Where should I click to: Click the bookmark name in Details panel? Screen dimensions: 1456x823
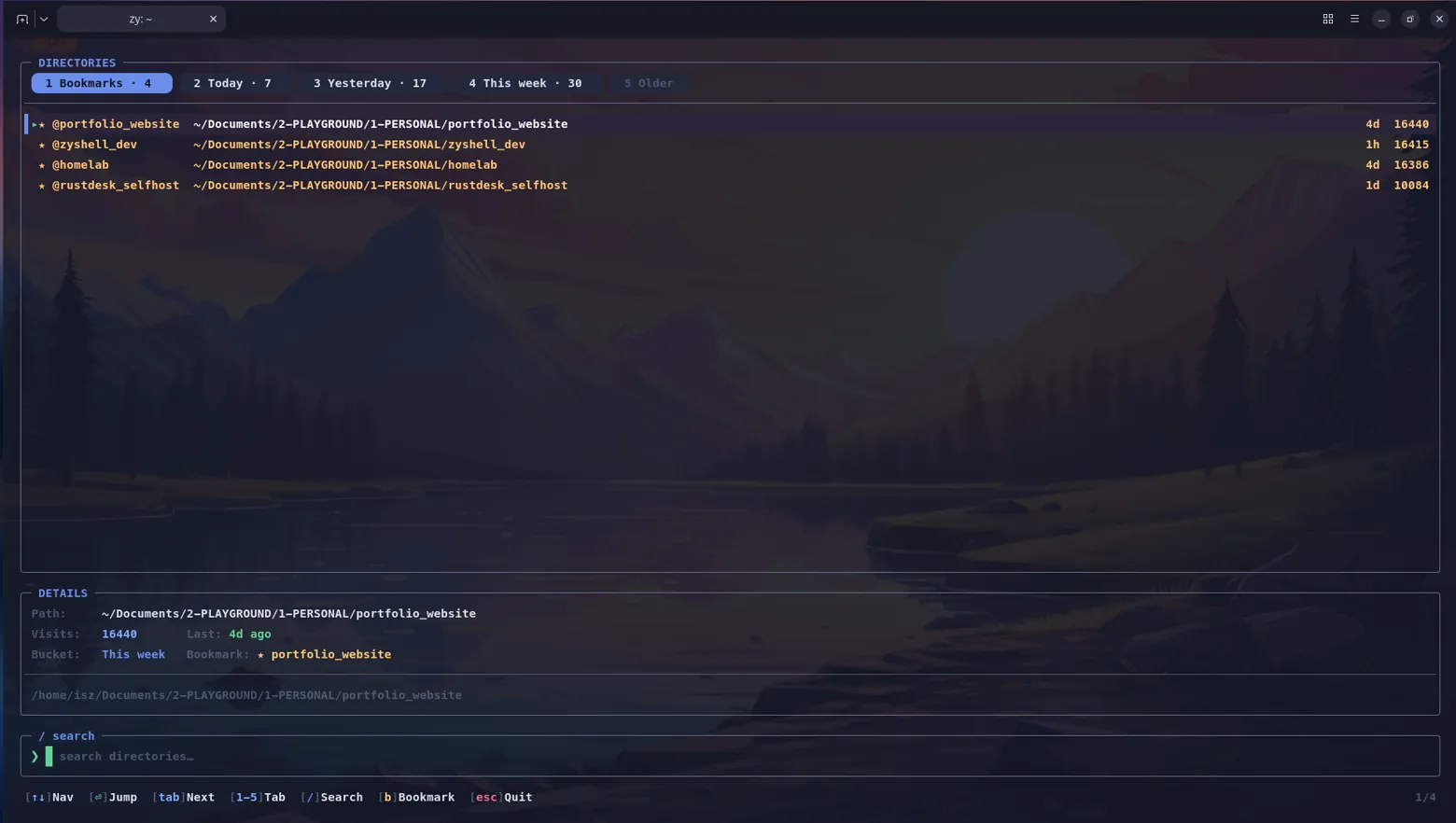330,654
